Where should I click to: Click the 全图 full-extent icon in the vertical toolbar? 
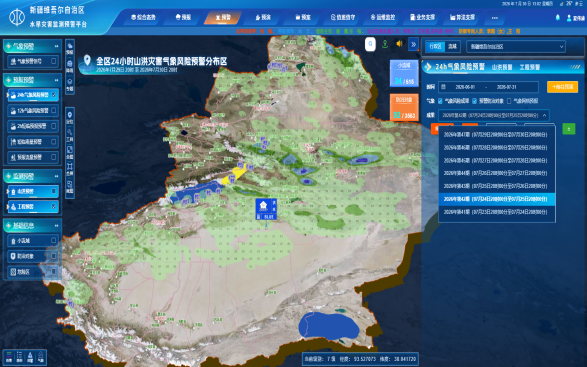coord(70,152)
